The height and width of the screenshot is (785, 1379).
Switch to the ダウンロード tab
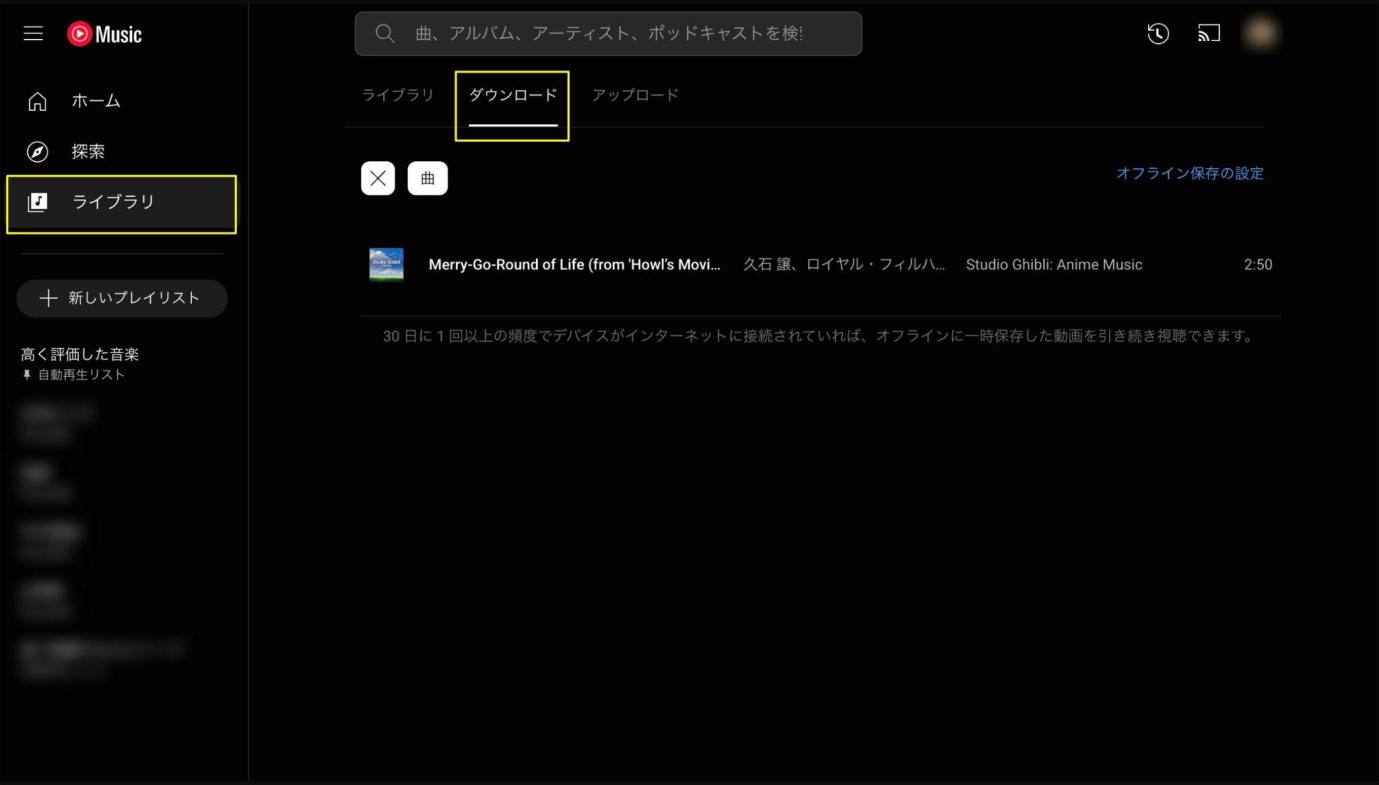[513, 95]
